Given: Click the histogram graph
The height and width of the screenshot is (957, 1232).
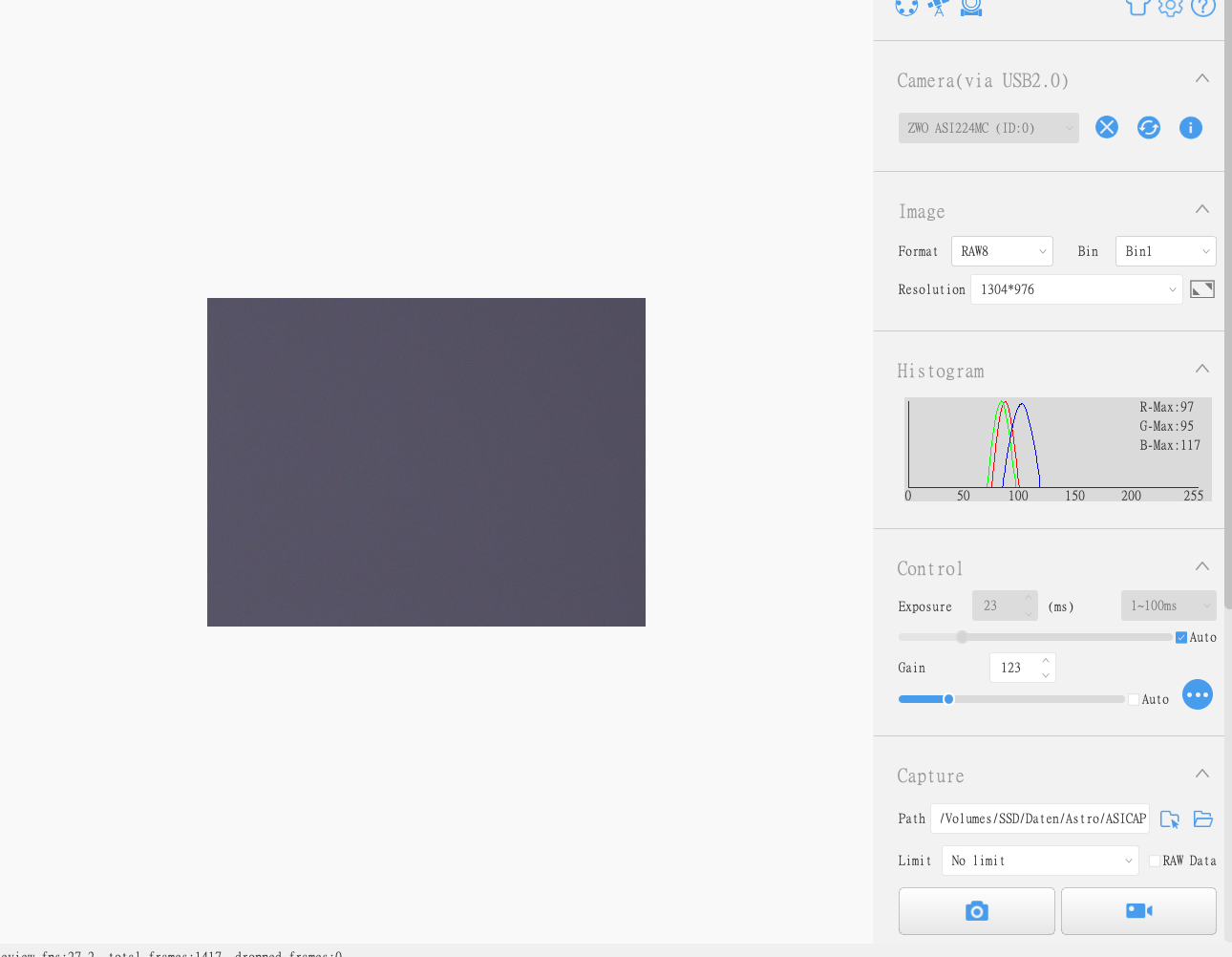Looking at the screenshot, I should tap(1057, 449).
